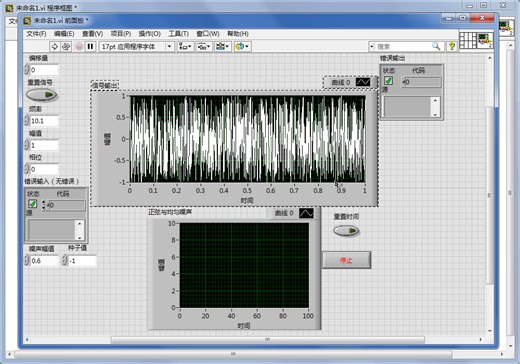Open the 文件(F) menu
This screenshot has height=364, width=520.
(x=36, y=34)
